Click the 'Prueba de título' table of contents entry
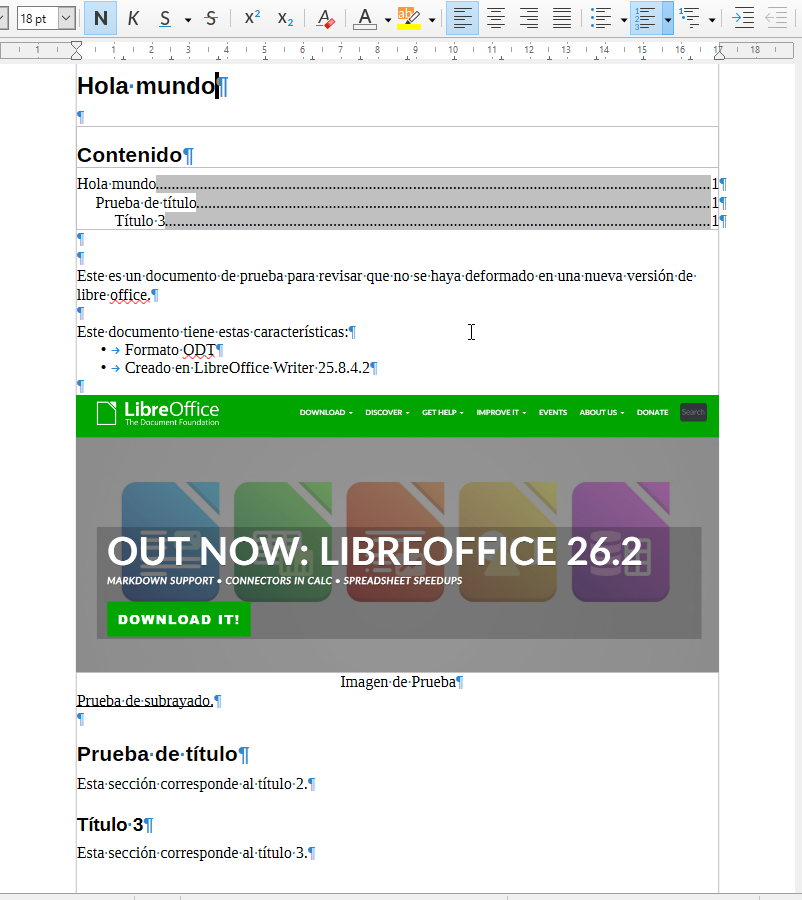Image resolution: width=802 pixels, height=900 pixels. (x=146, y=203)
